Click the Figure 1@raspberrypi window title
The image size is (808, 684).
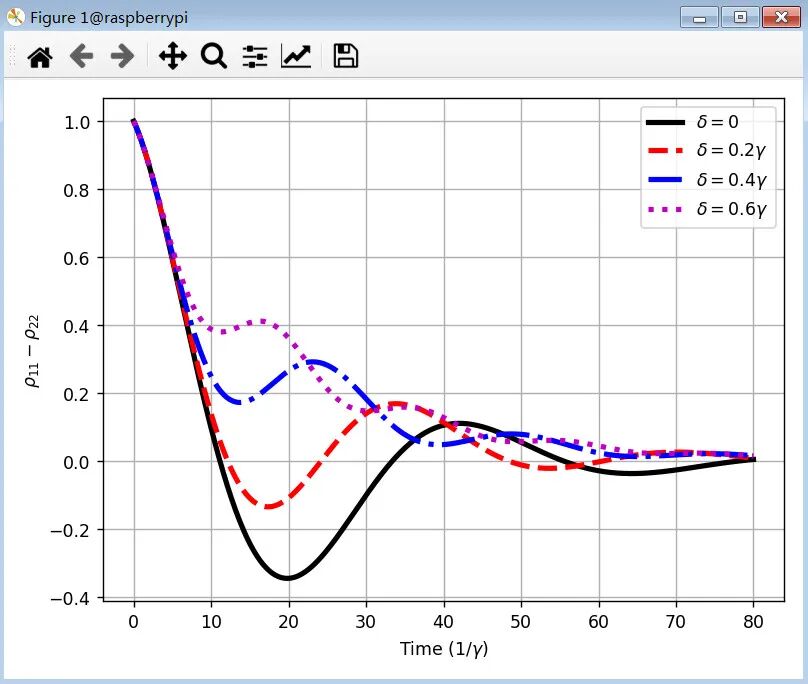(x=108, y=18)
